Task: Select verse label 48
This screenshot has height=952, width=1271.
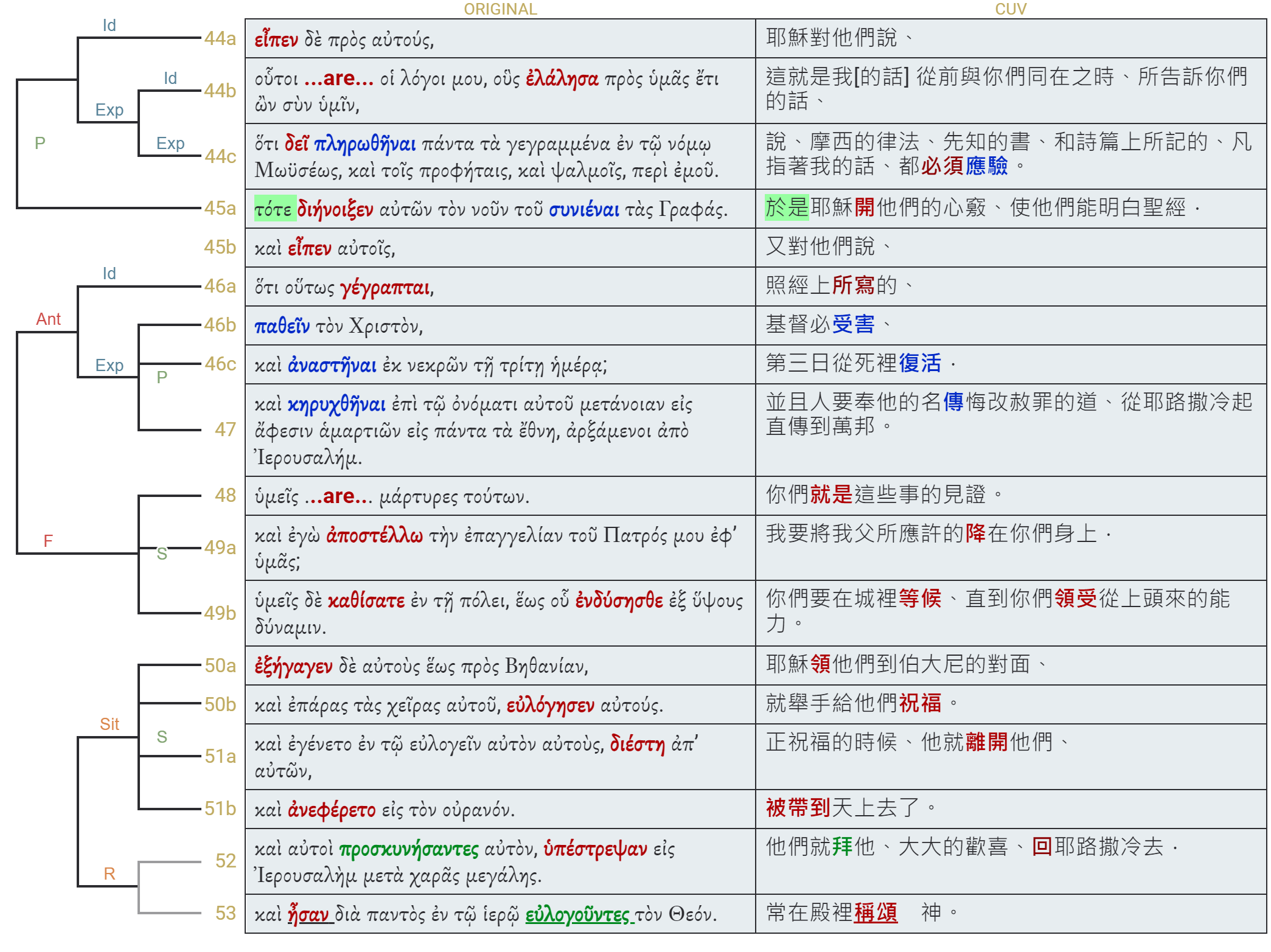Action: (x=225, y=495)
